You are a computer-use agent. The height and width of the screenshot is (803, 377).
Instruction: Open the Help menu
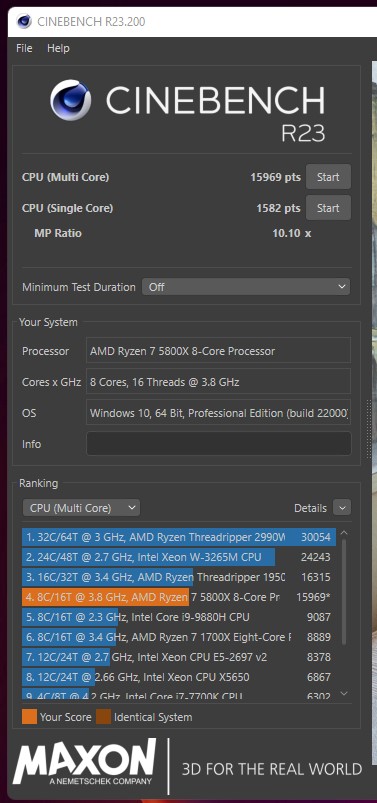[58, 48]
